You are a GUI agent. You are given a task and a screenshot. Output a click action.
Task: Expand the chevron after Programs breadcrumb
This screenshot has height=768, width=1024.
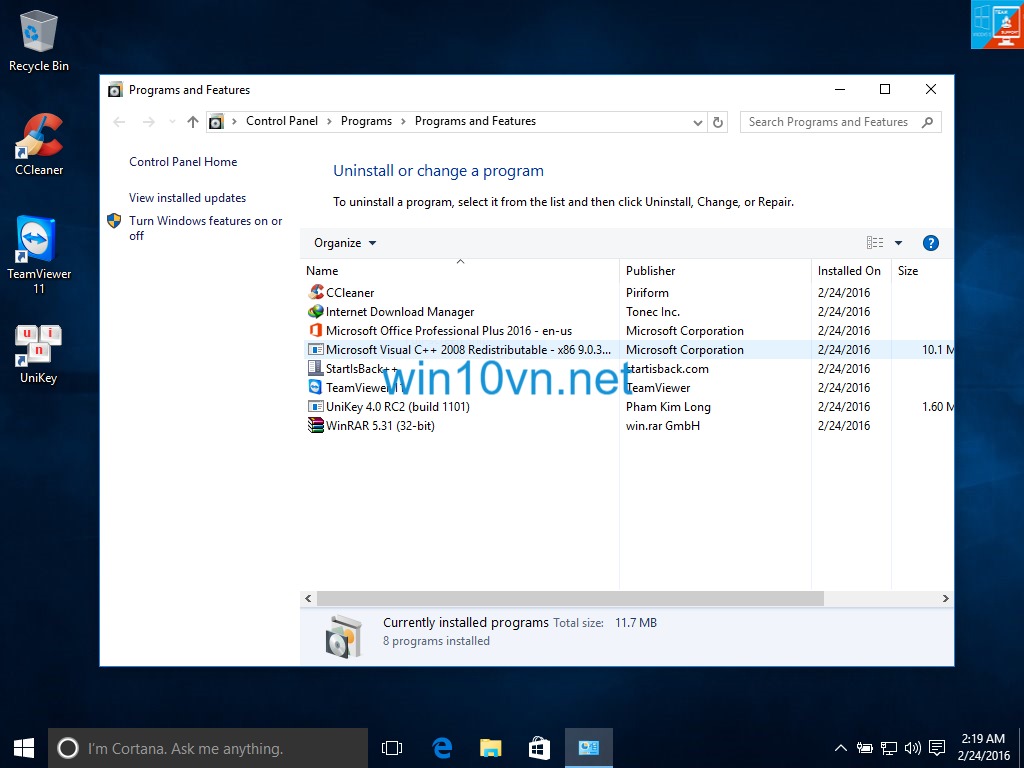coord(403,121)
